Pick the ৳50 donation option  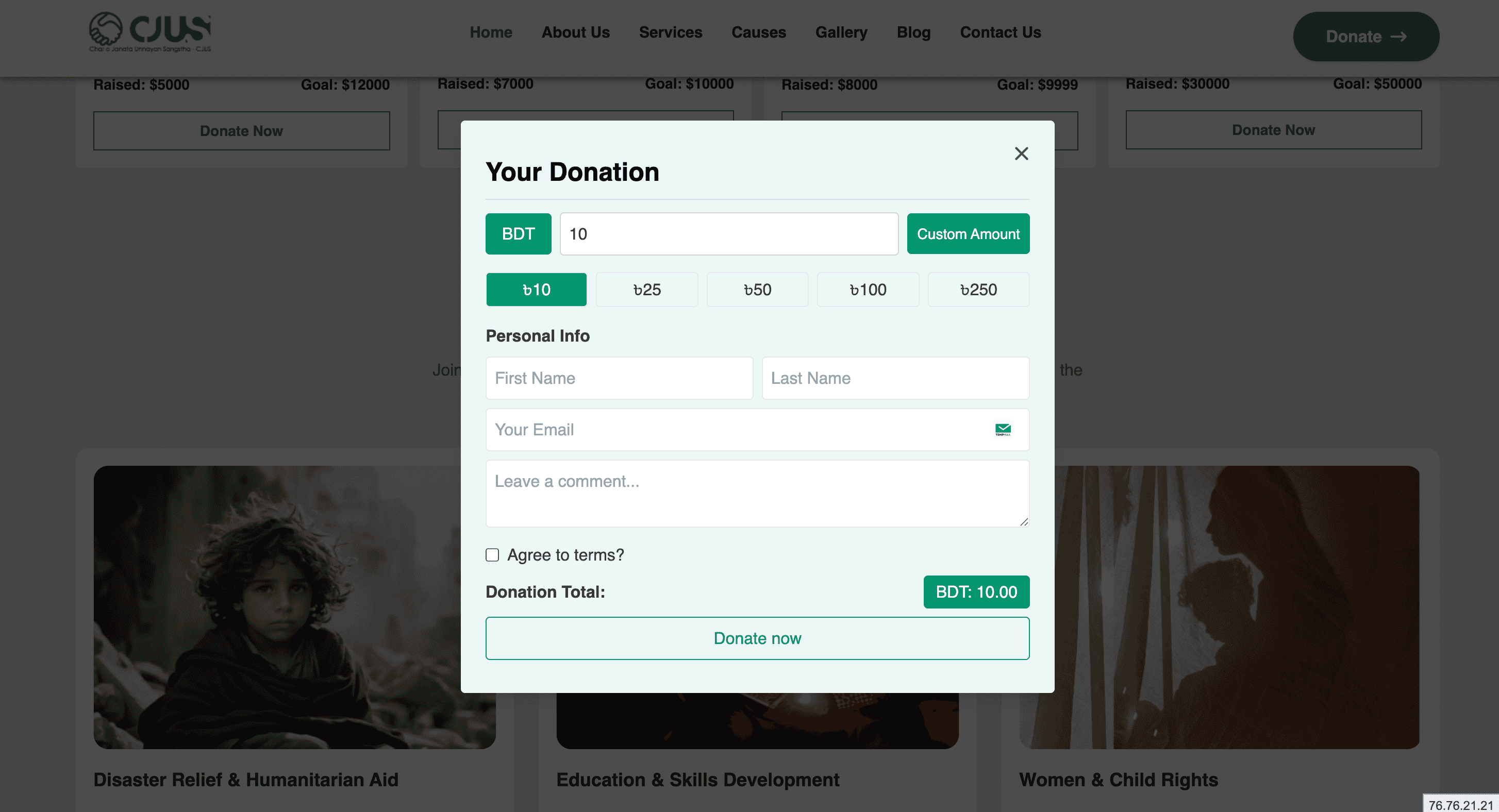[x=757, y=290]
